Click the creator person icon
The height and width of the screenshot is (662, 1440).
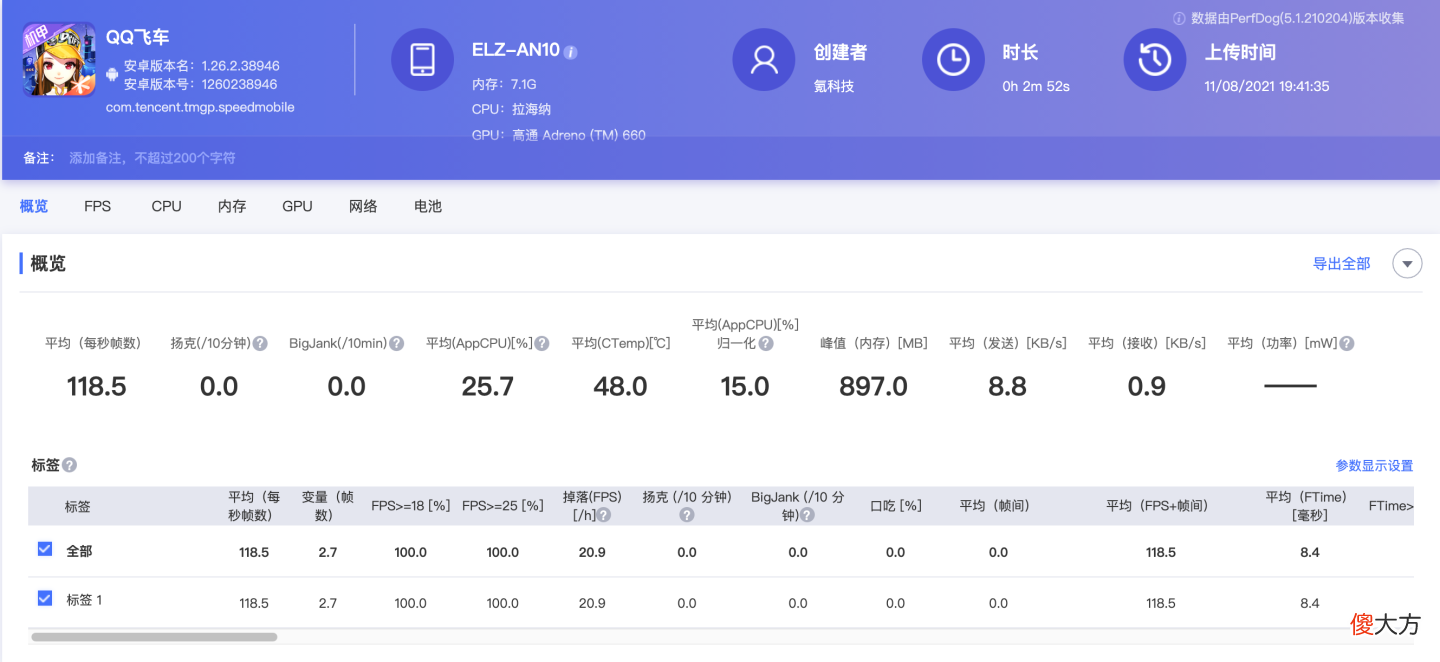[764, 60]
